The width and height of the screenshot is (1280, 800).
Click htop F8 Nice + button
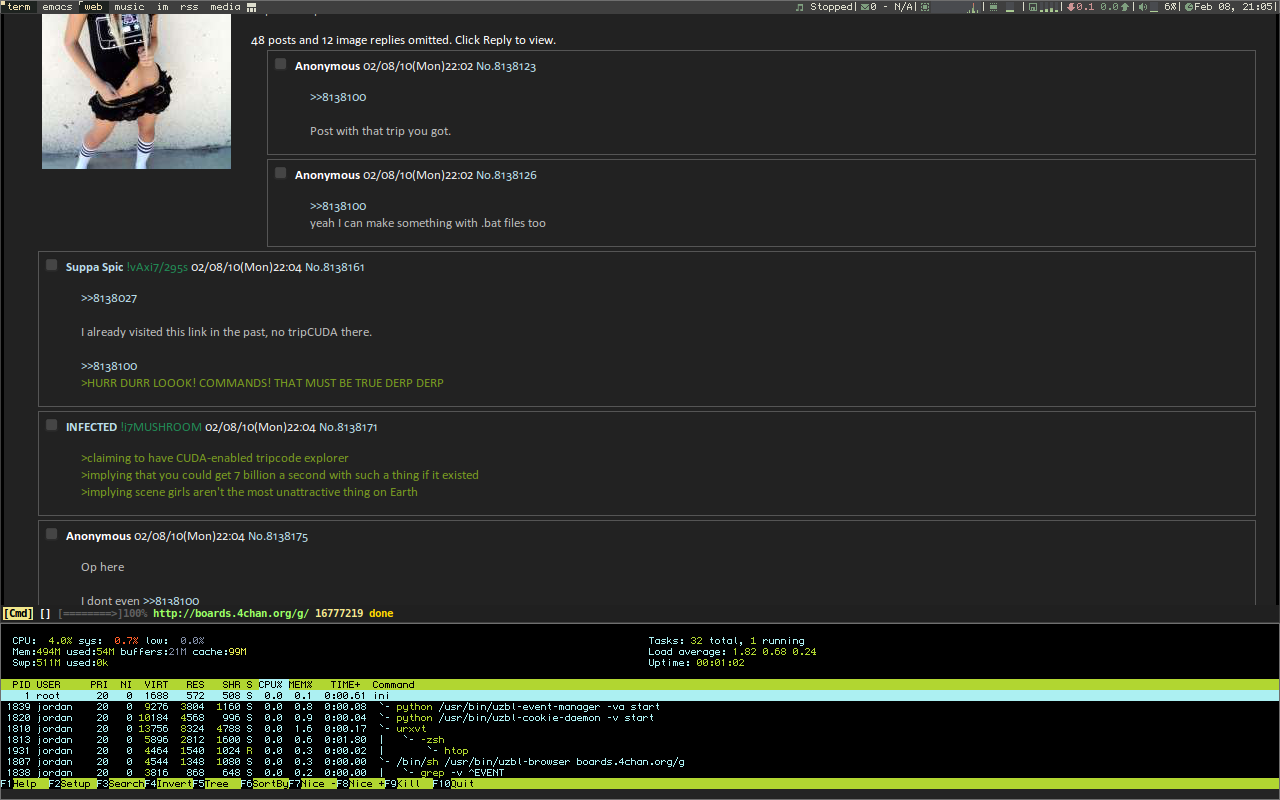361,784
